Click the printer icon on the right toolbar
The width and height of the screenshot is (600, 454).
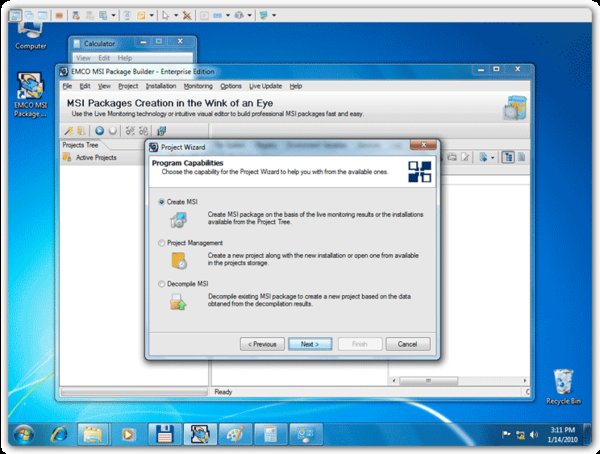452,157
